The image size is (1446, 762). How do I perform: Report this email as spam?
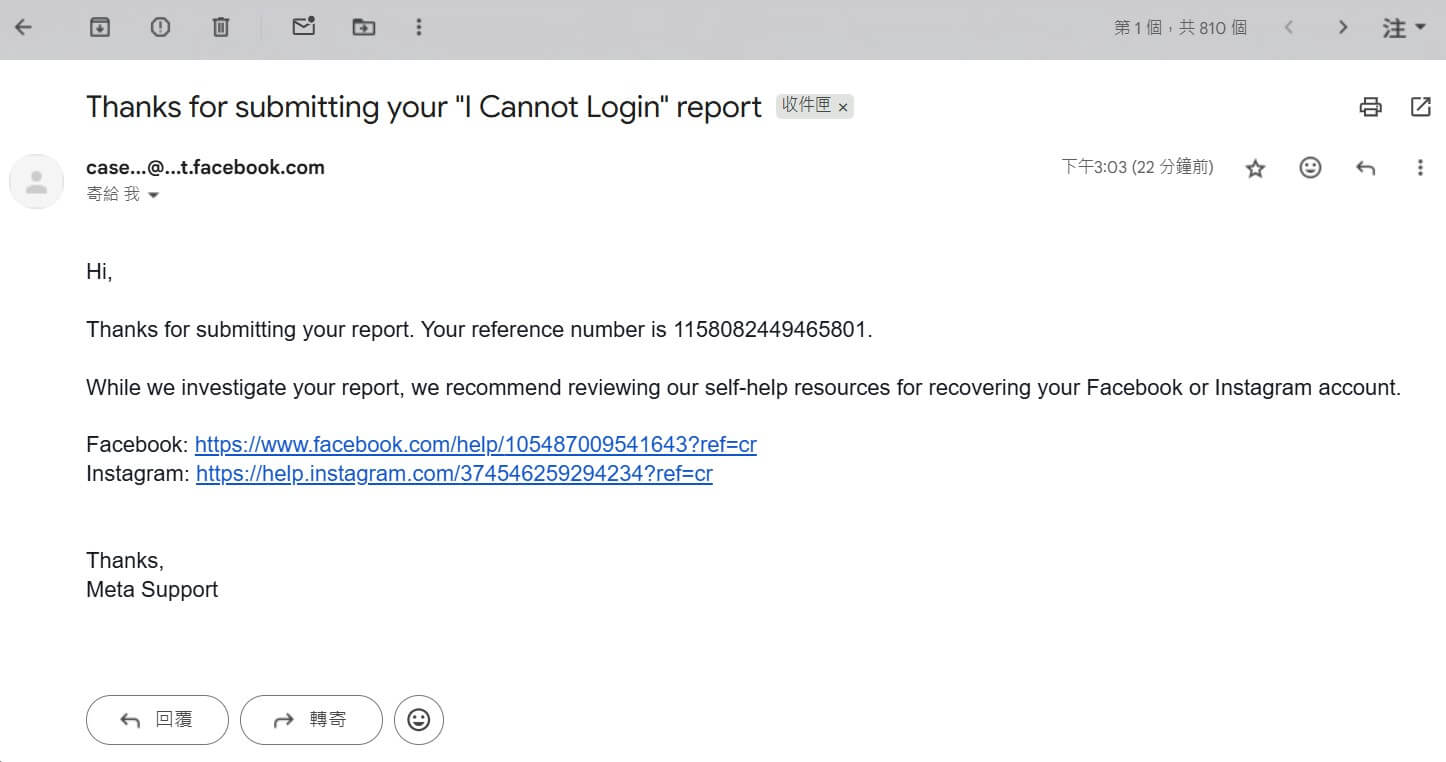click(160, 27)
